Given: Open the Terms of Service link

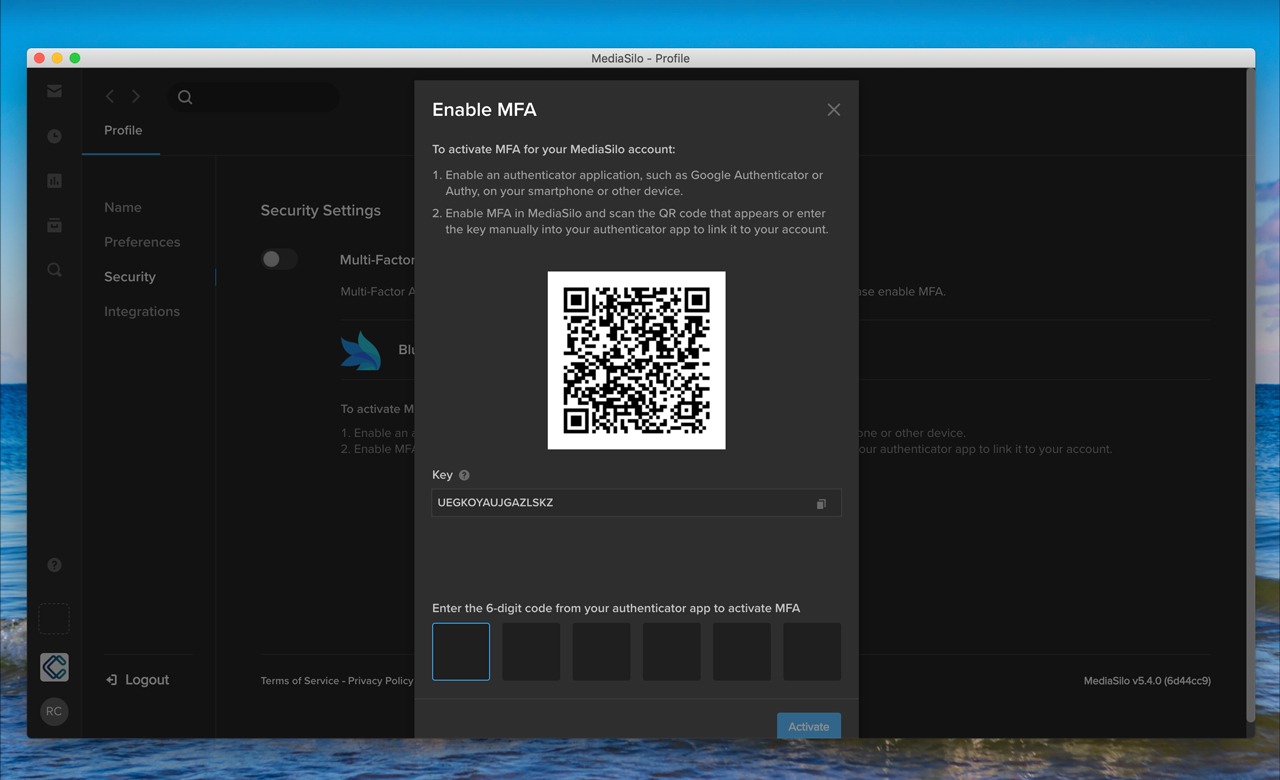Looking at the screenshot, I should tap(299, 681).
